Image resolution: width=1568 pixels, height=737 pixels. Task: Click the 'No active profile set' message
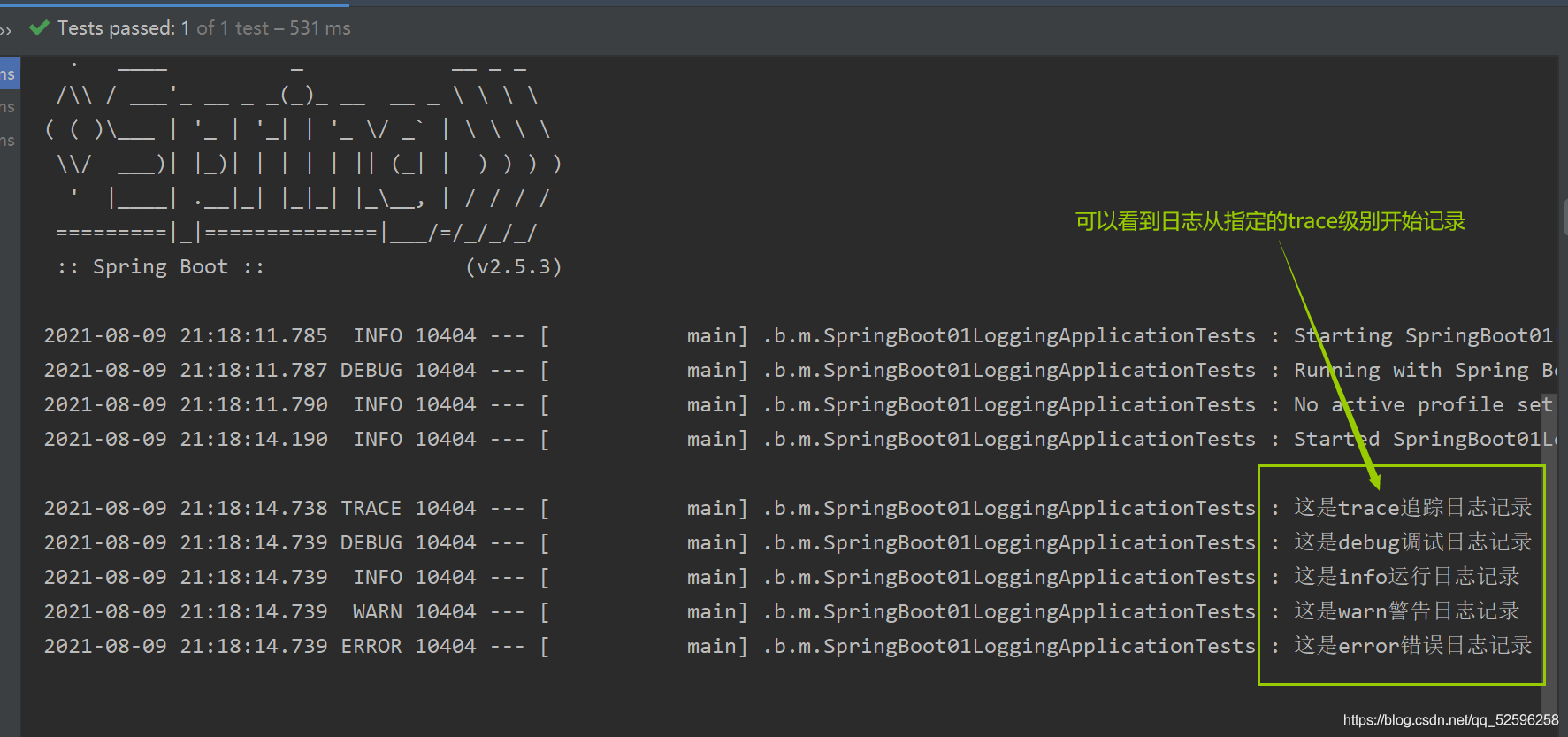pos(1424,405)
